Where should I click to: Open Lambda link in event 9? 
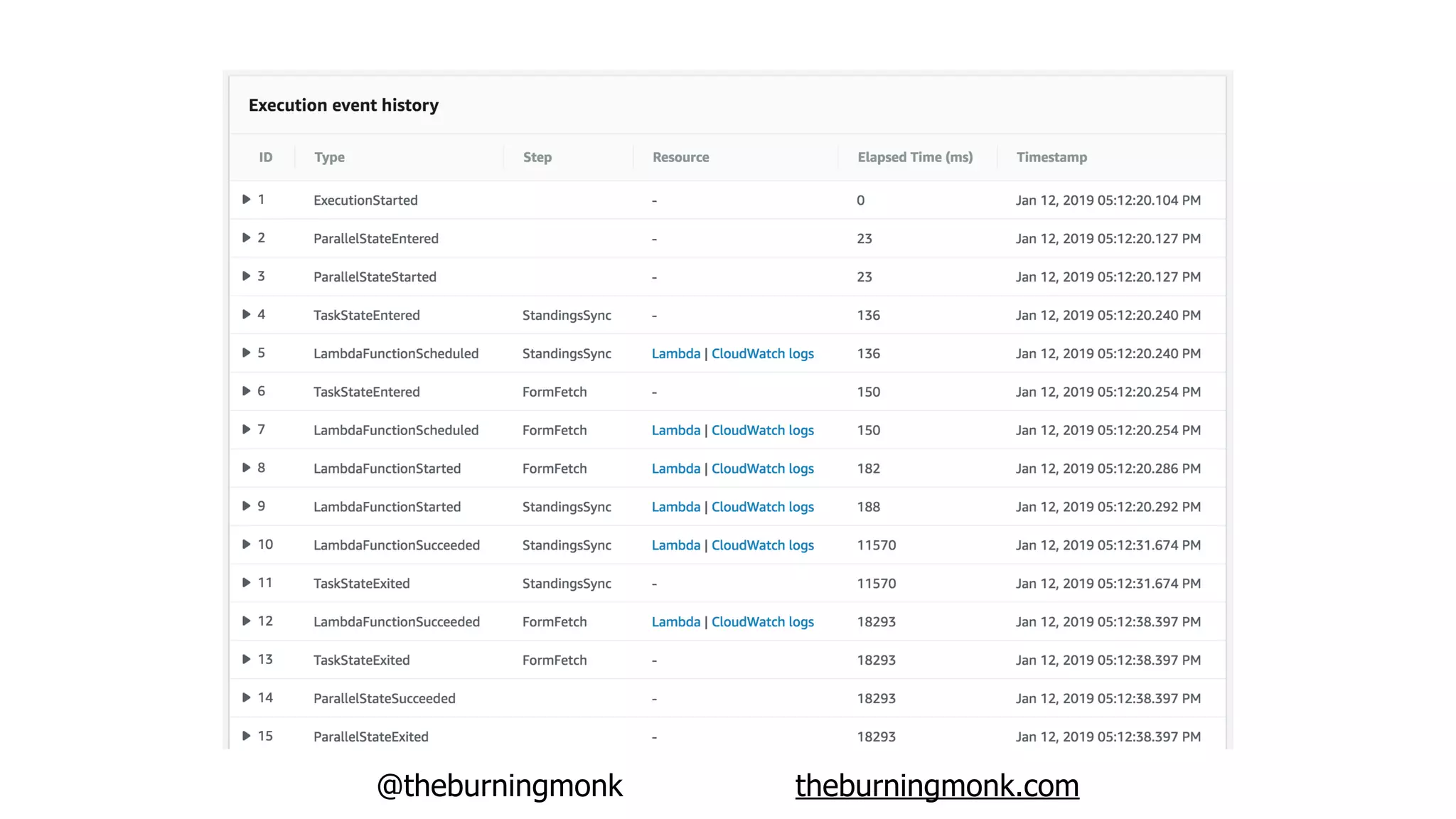coord(676,507)
